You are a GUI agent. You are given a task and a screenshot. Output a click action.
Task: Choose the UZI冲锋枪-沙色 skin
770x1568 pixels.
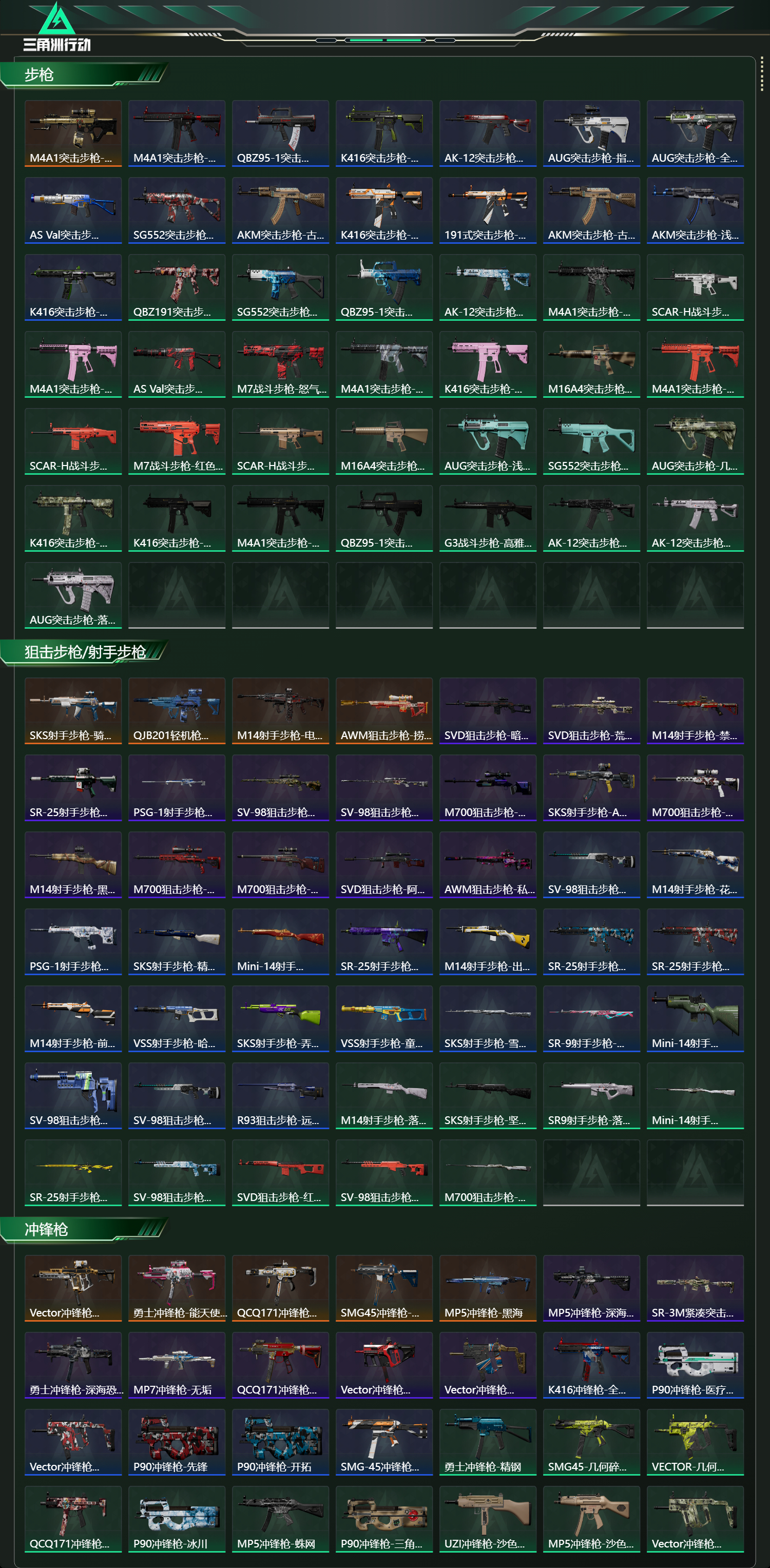click(488, 1519)
